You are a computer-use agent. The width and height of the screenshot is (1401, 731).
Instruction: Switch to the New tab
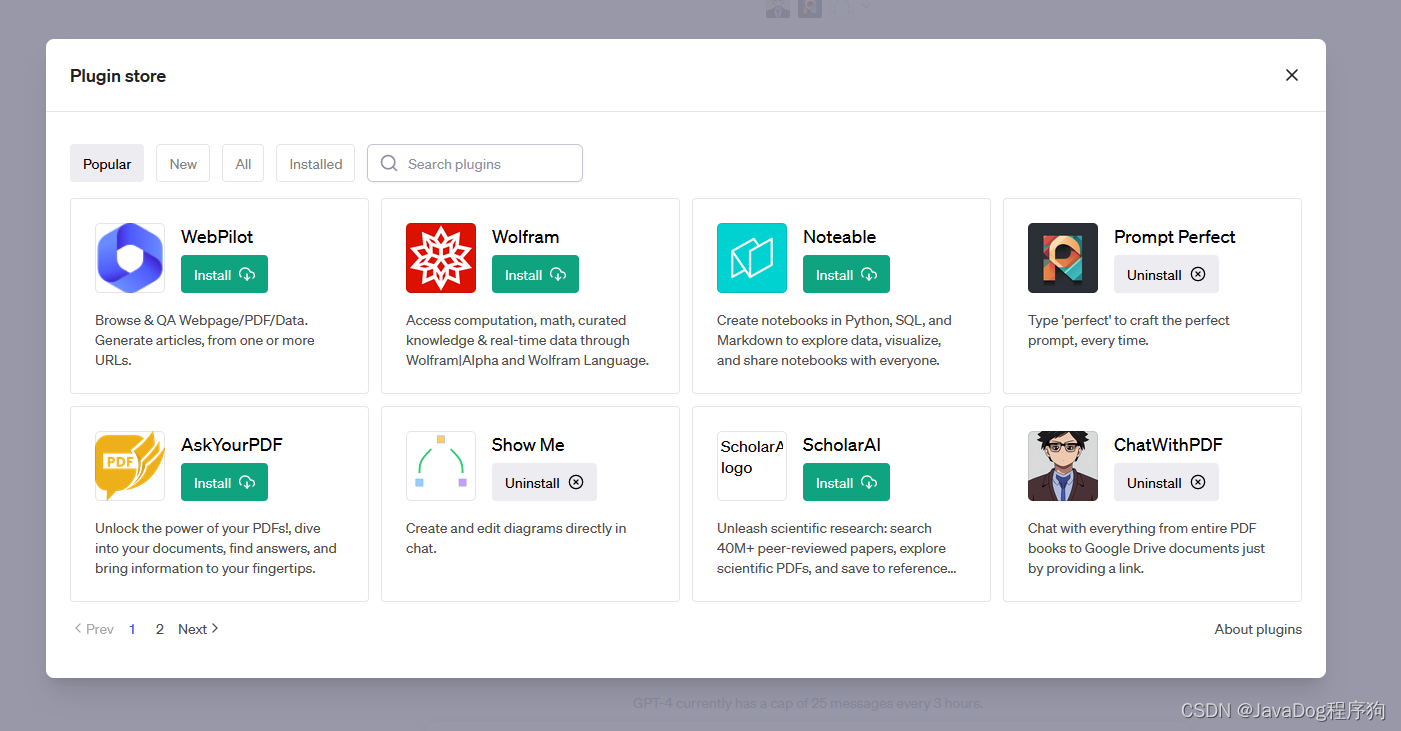pyautogui.click(x=183, y=163)
